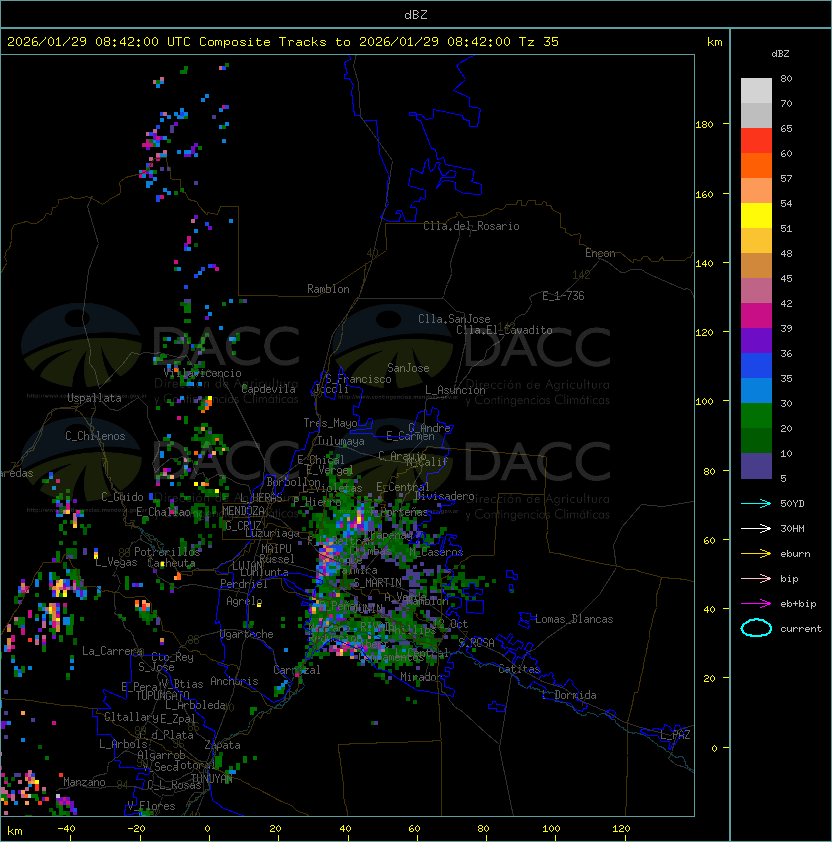832x842 pixels.
Task: Click the Clla.SanJose label
Action: coord(454,319)
